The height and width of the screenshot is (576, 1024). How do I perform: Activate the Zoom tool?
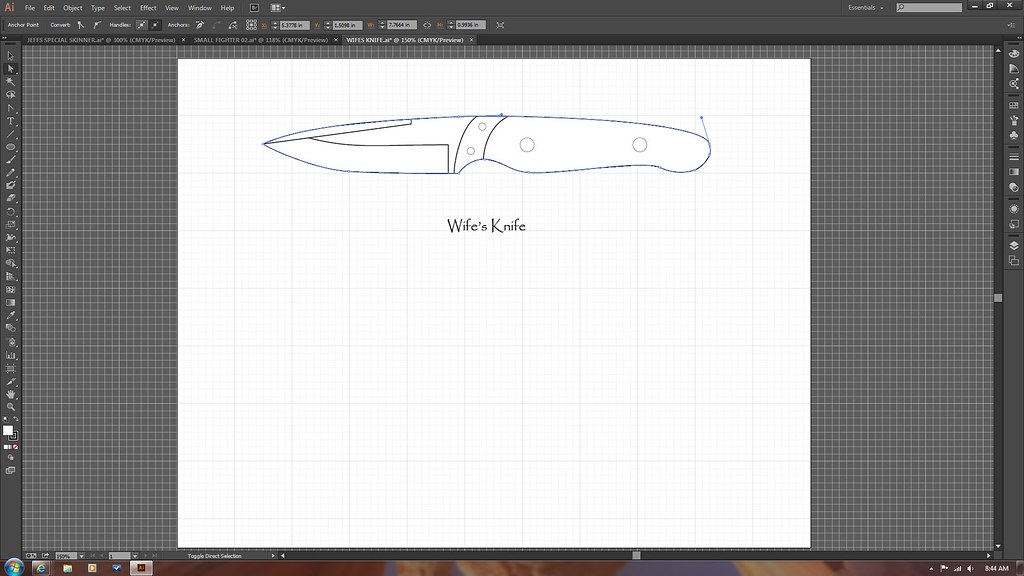tap(11, 407)
